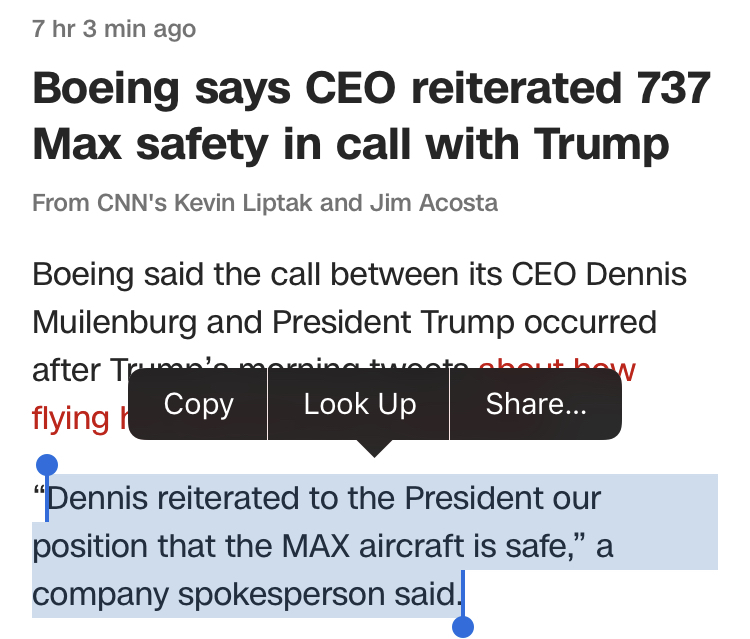
Task: Open the Share... option
Action: pos(536,404)
